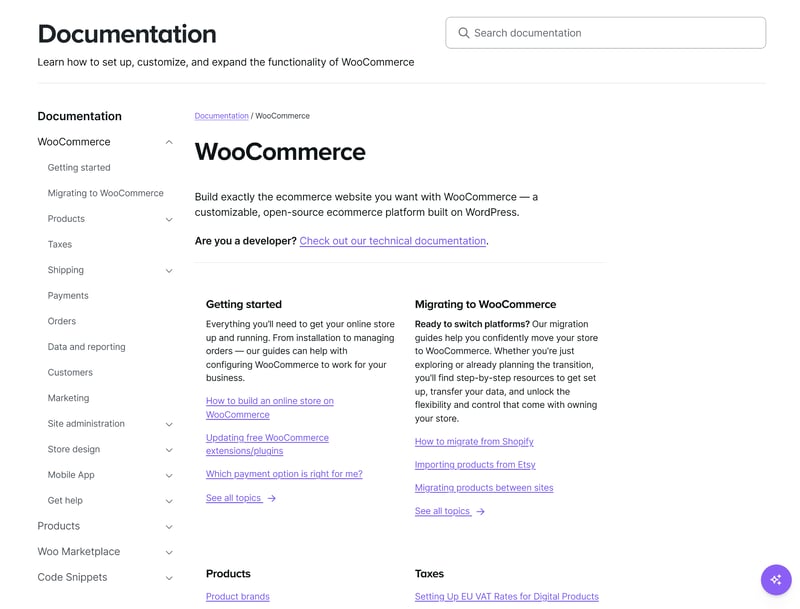Expand the Site administration submenu
This screenshot has width=800, height=609.
[169, 424]
